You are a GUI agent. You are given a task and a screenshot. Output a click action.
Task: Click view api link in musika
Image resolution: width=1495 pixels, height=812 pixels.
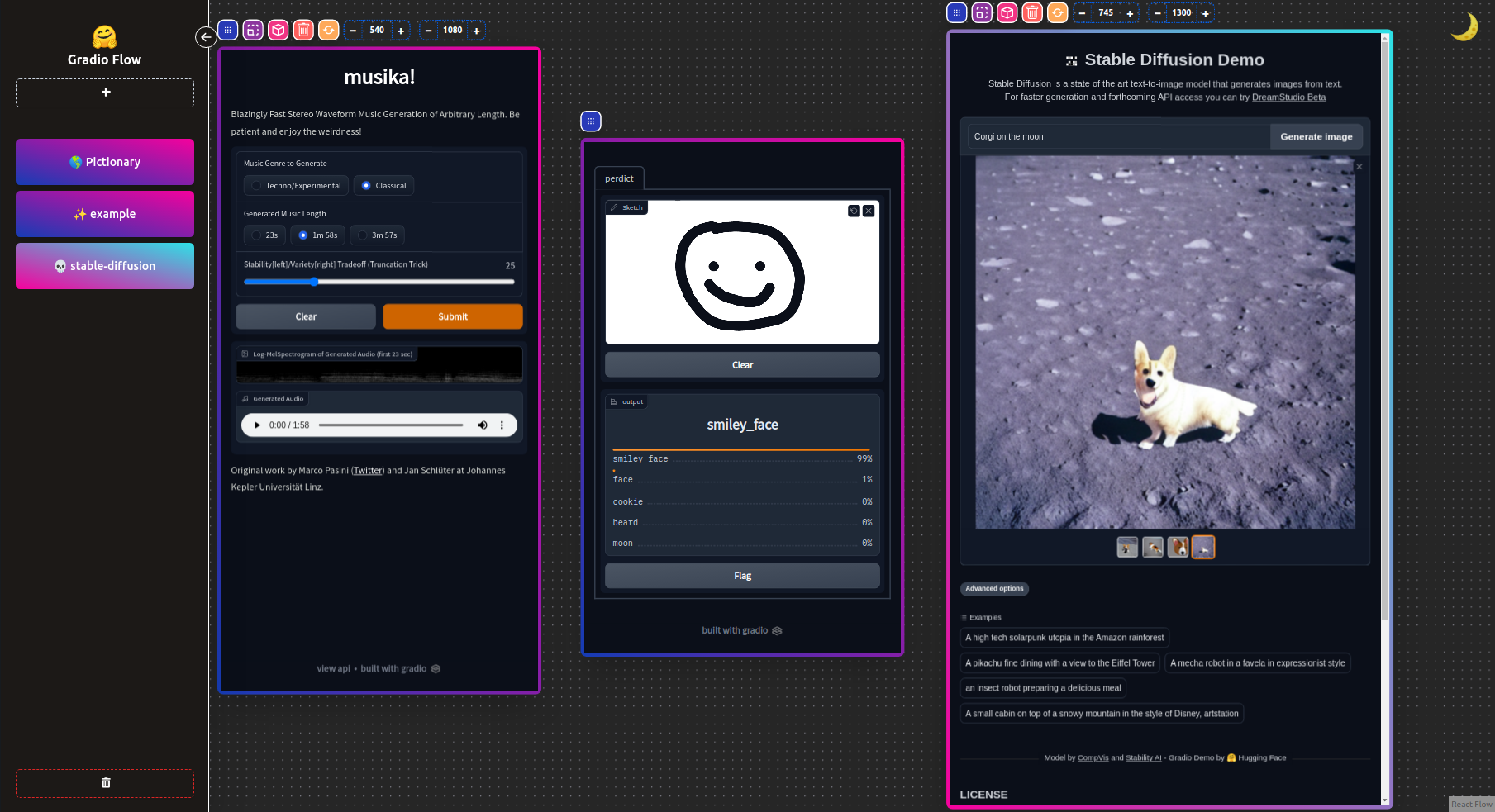tap(333, 669)
